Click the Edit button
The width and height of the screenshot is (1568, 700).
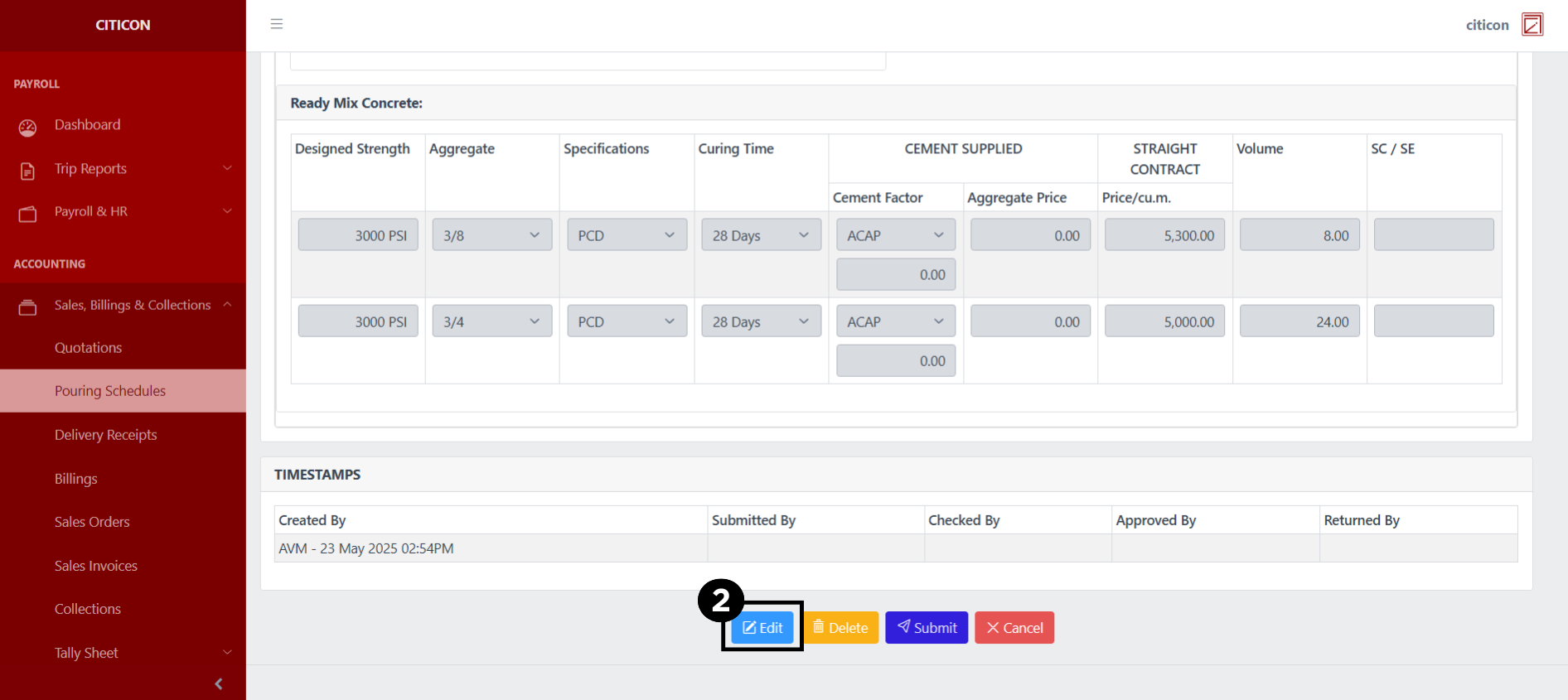tap(762, 628)
